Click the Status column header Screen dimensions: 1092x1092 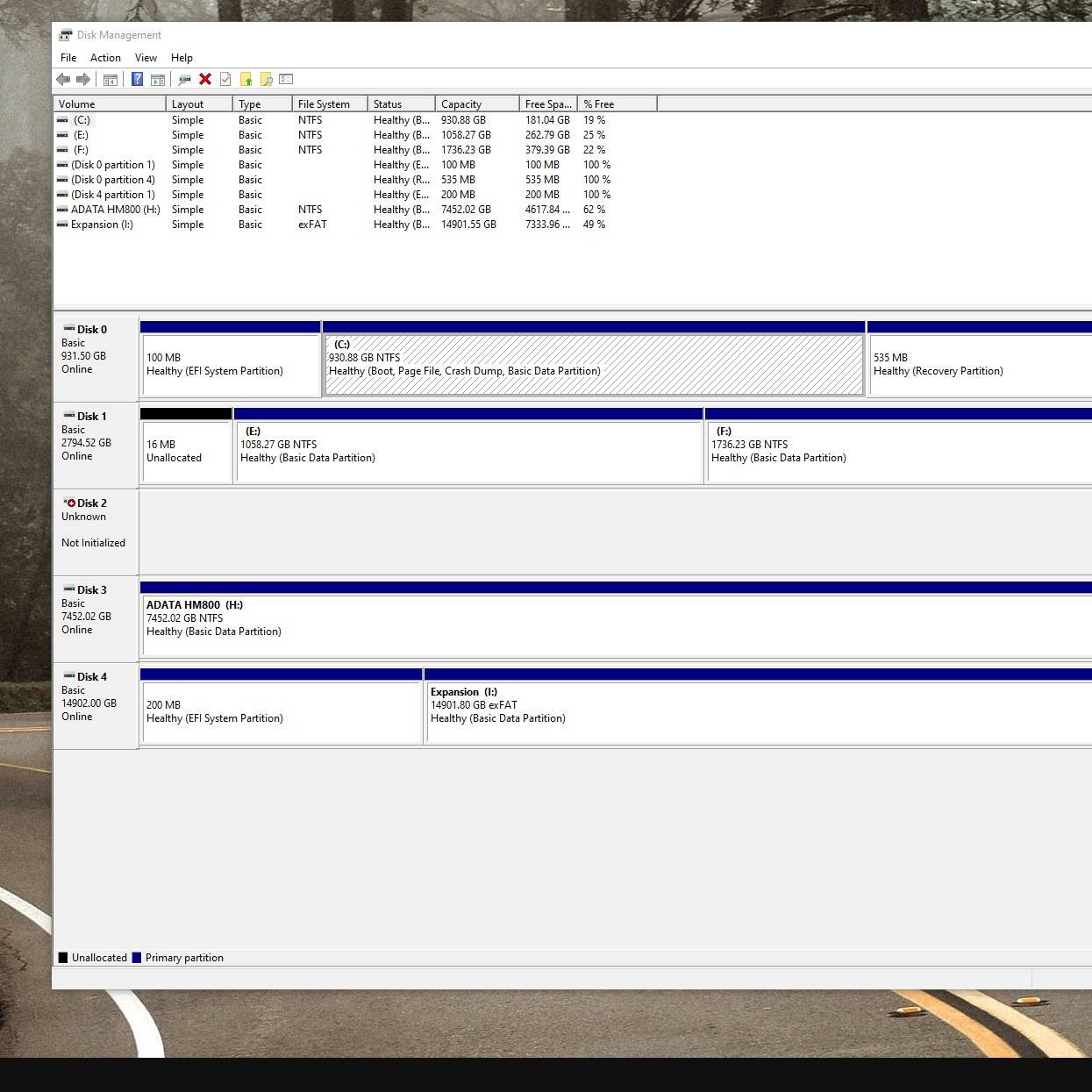[x=402, y=103]
